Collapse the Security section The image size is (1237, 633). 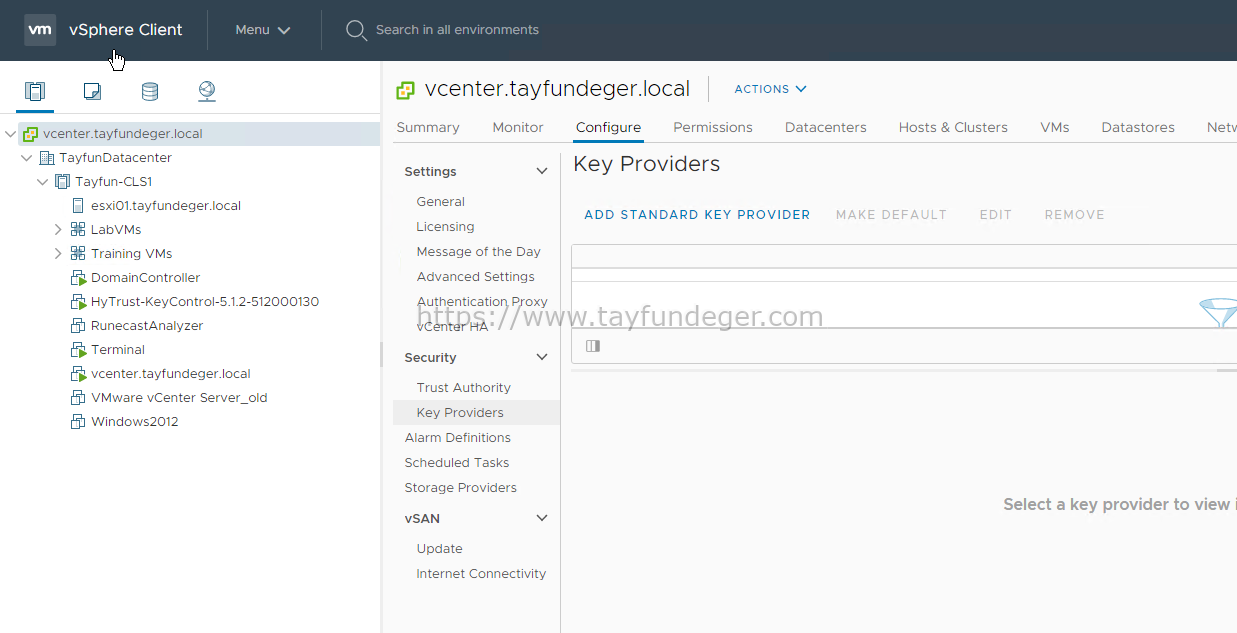point(542,358)
